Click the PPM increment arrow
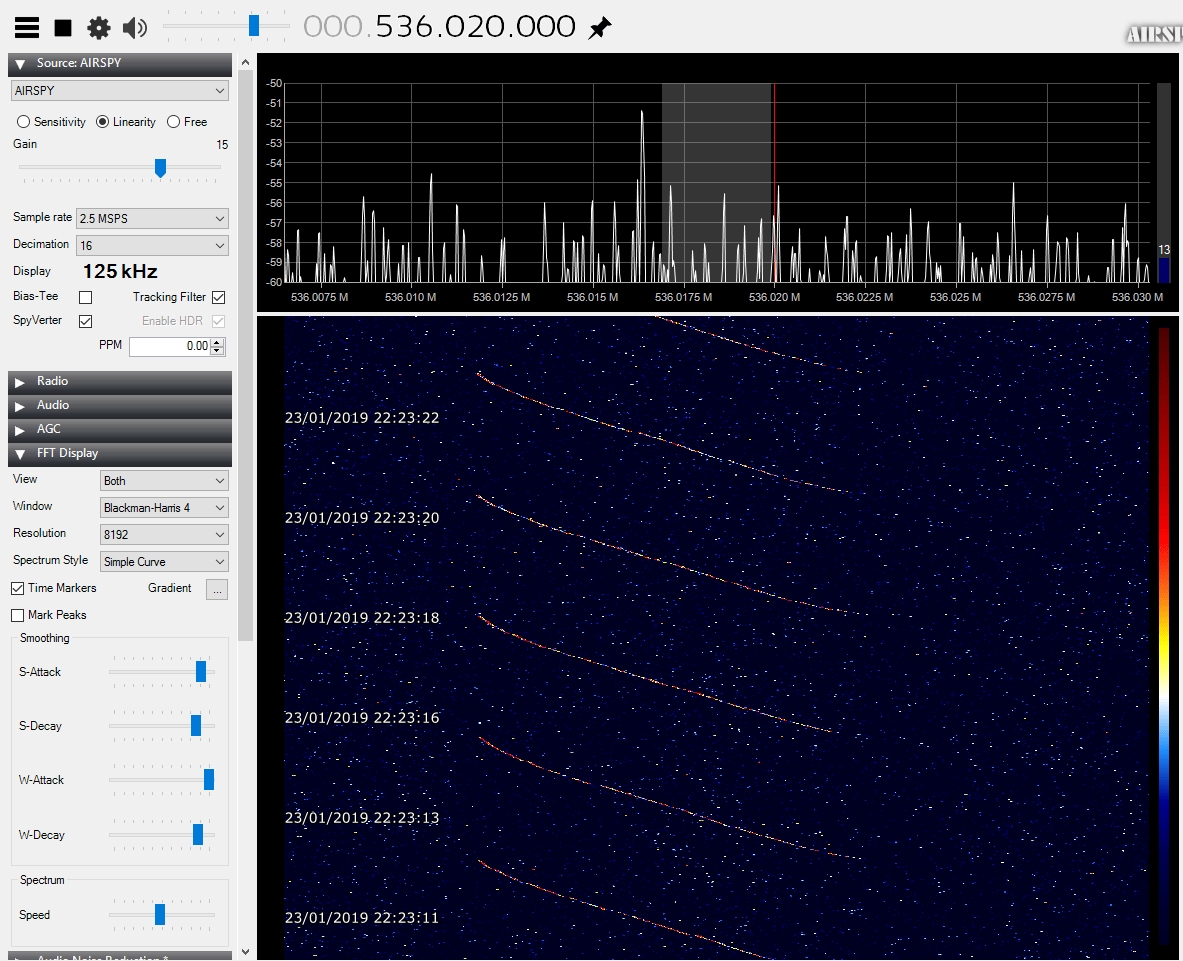This screenshot has width=1183, height=961. [218, 342]
